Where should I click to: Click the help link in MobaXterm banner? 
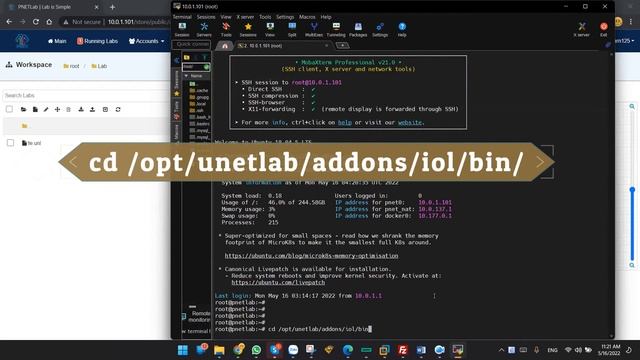tap(344, 122)
